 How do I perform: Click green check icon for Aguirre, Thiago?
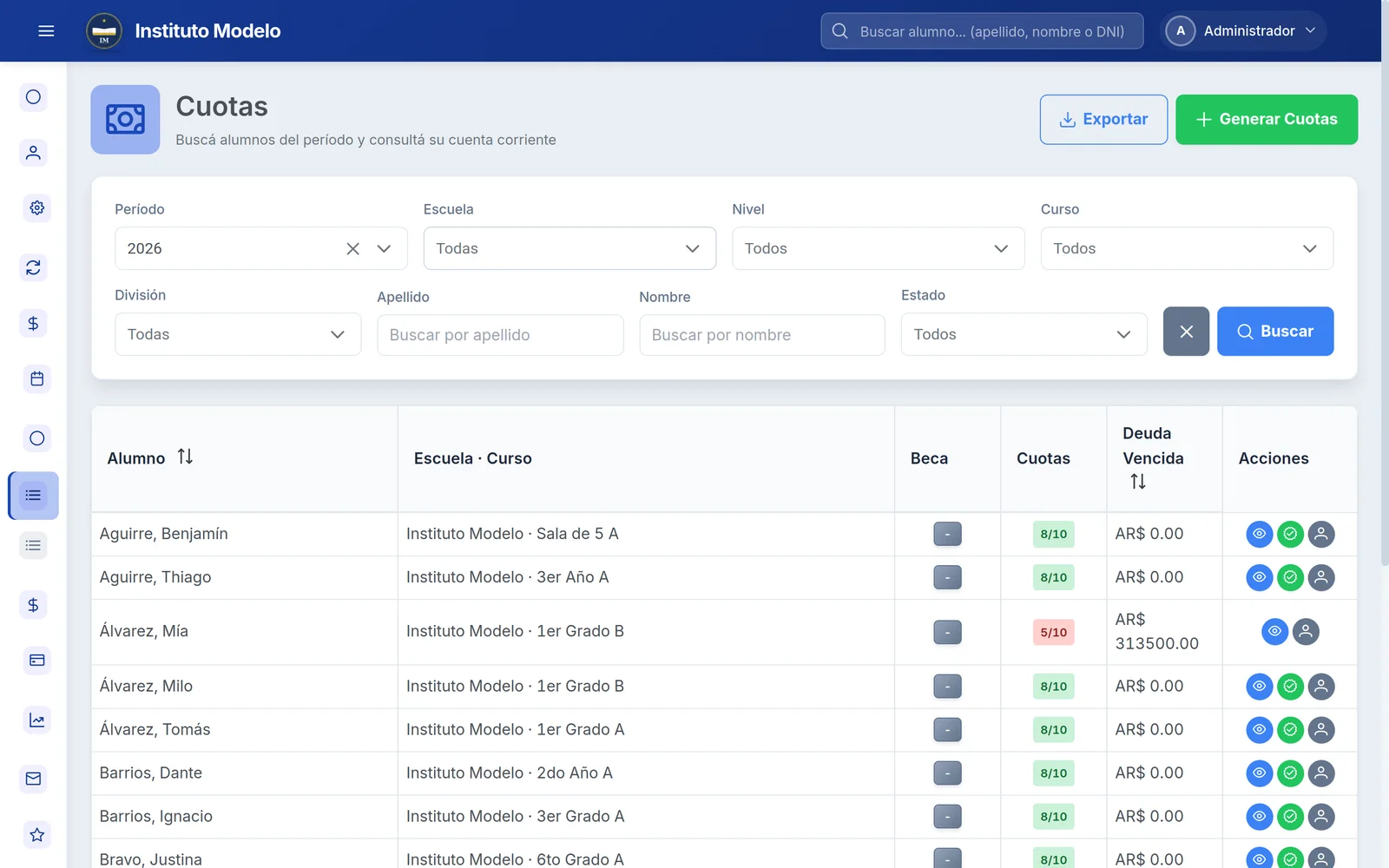click(x=1290, y=577)
